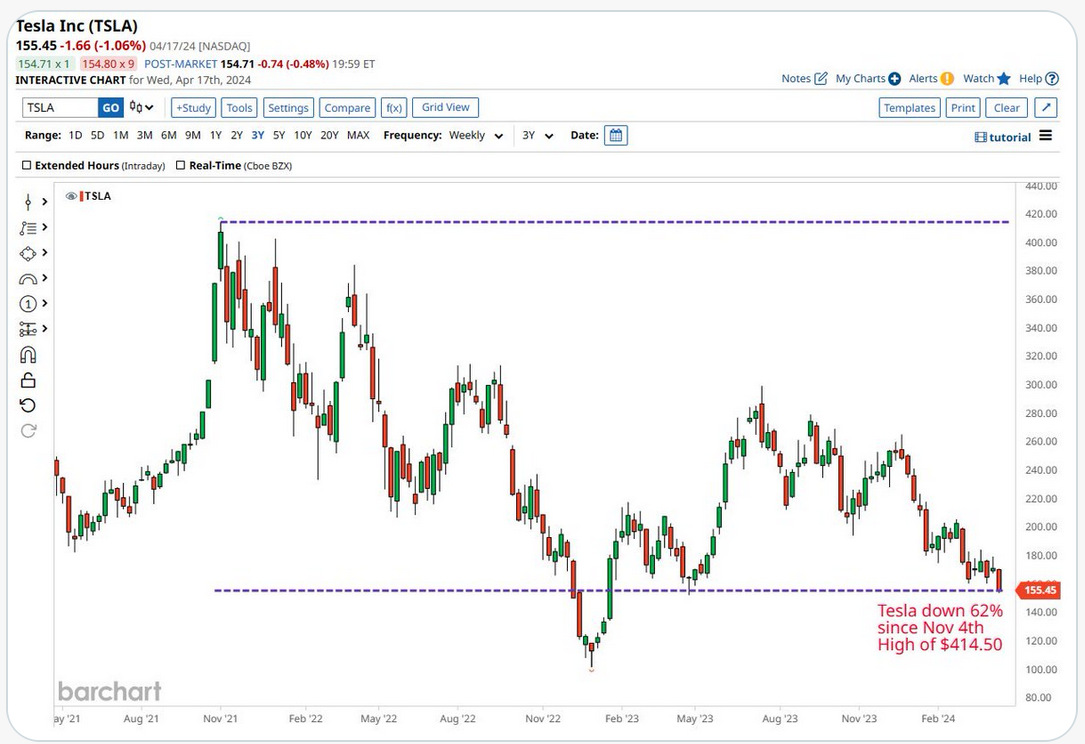This screenshot has width=1085, height=744.
Task: Select the polygon shapes drawing tool icon
Action: pyautogui.click(x=28, y=253)
